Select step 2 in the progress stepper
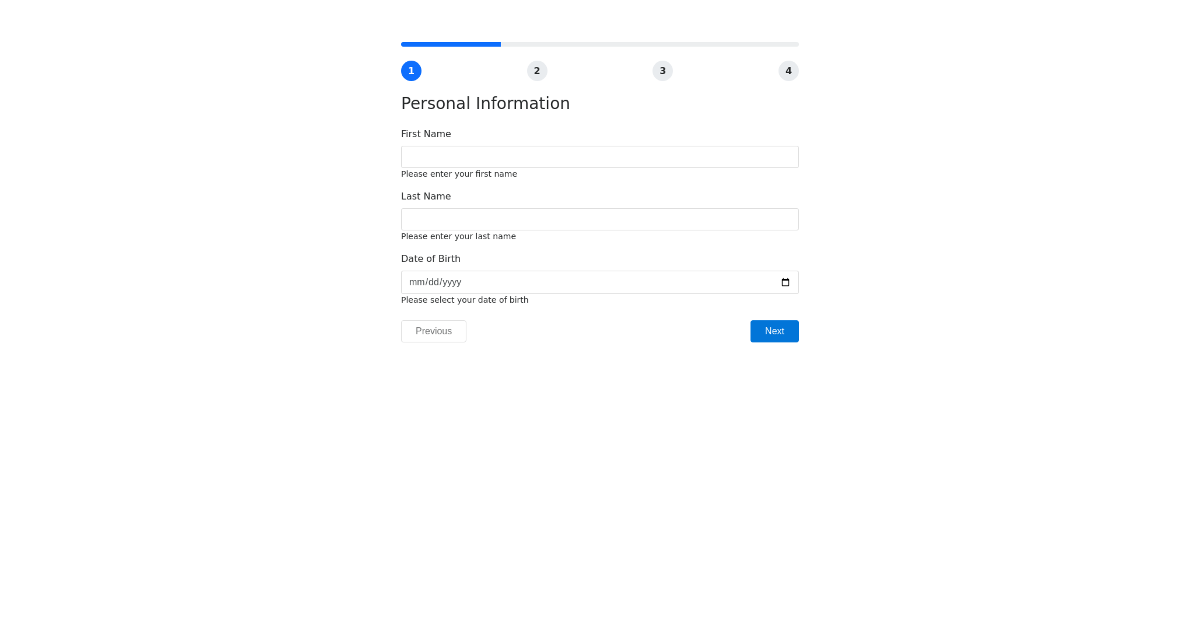This screenshot has height=630, width=1200. tap(537, 71)
